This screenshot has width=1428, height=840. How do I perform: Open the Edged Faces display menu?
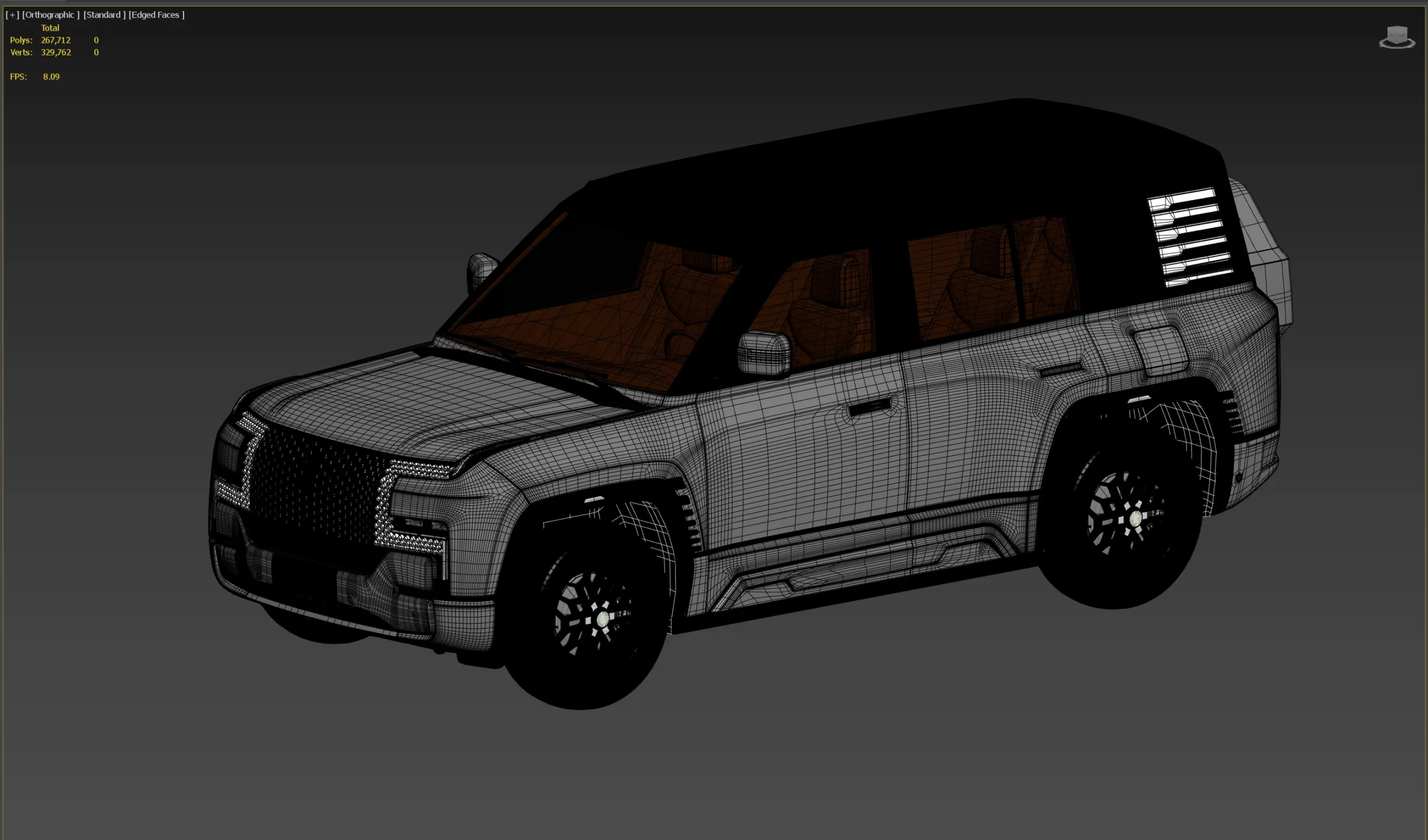pos(156,15)
